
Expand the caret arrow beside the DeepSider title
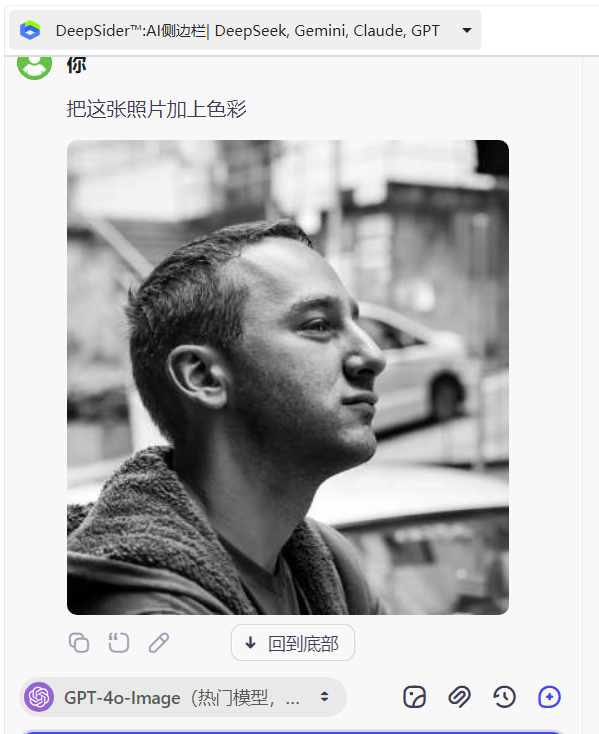(x=466, y=30)
